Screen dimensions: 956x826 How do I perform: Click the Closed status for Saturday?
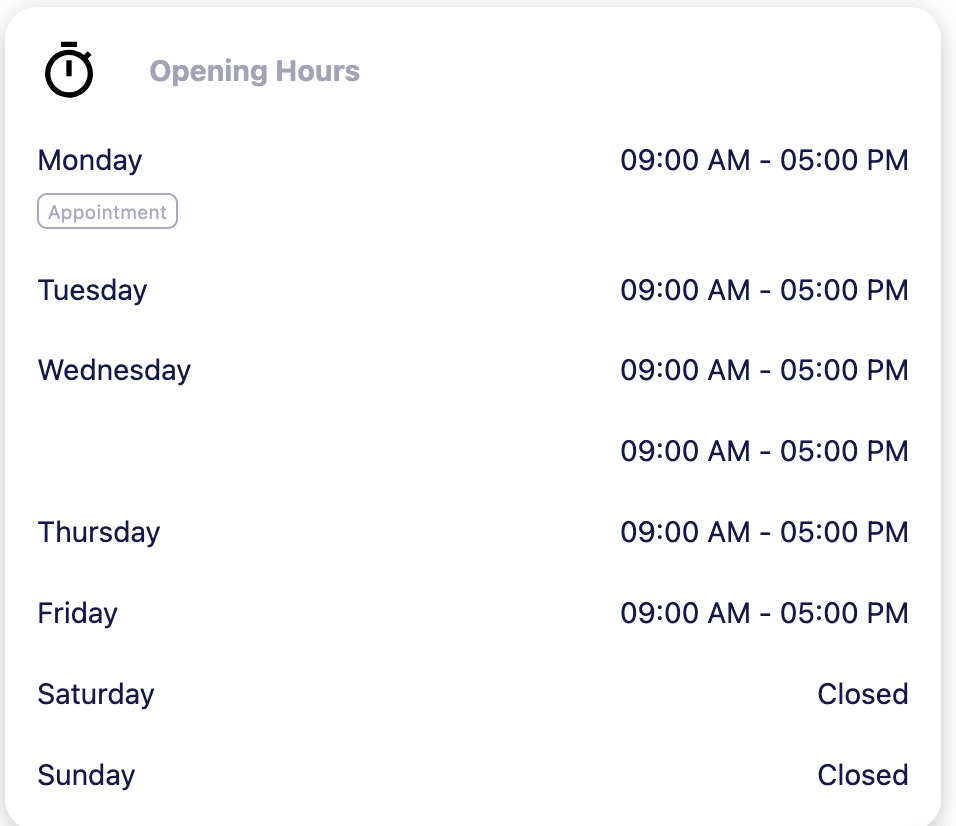tap(862, 694)
